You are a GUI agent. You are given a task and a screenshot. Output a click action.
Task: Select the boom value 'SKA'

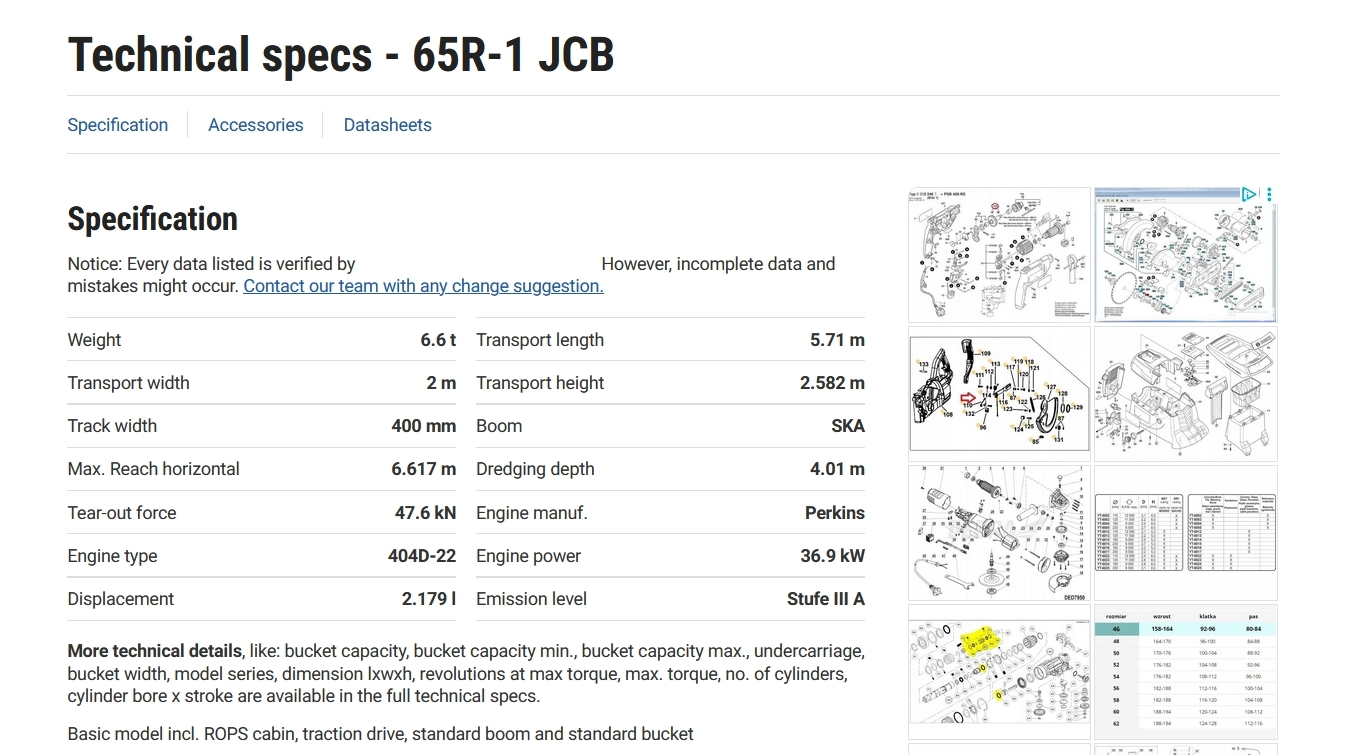848,426
